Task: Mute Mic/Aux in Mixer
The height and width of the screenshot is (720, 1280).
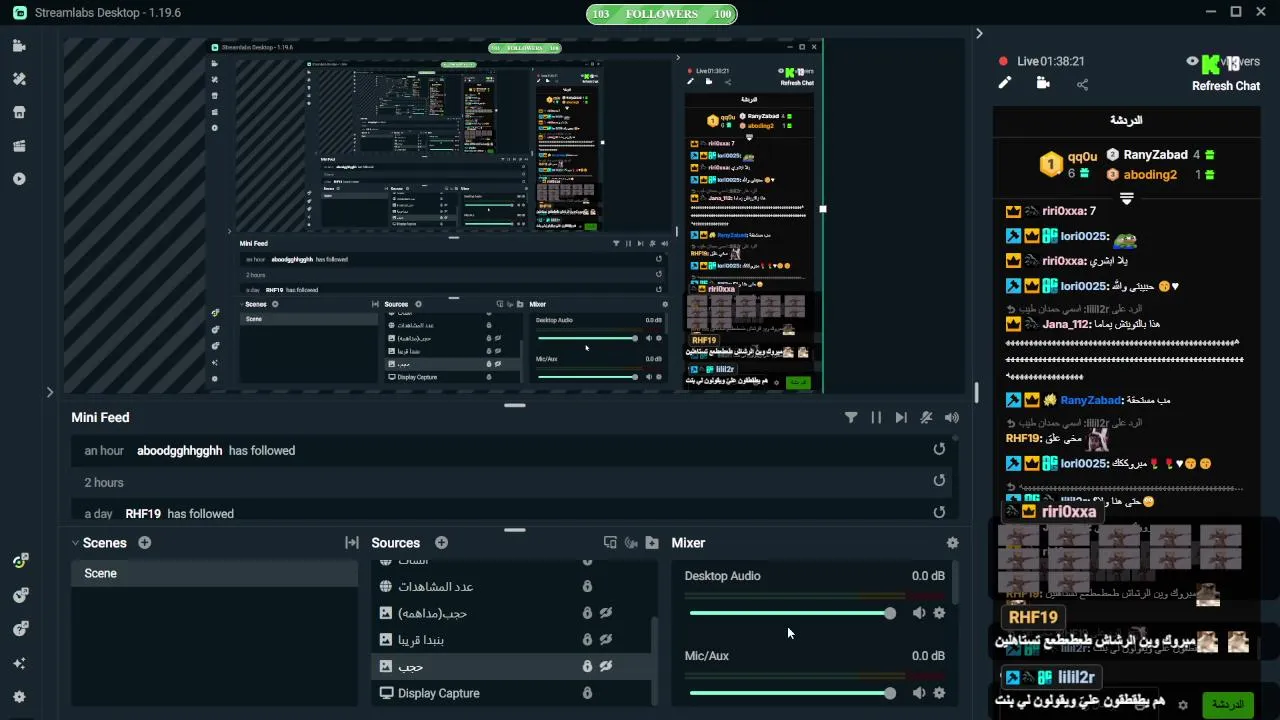Action: point(919,693)
